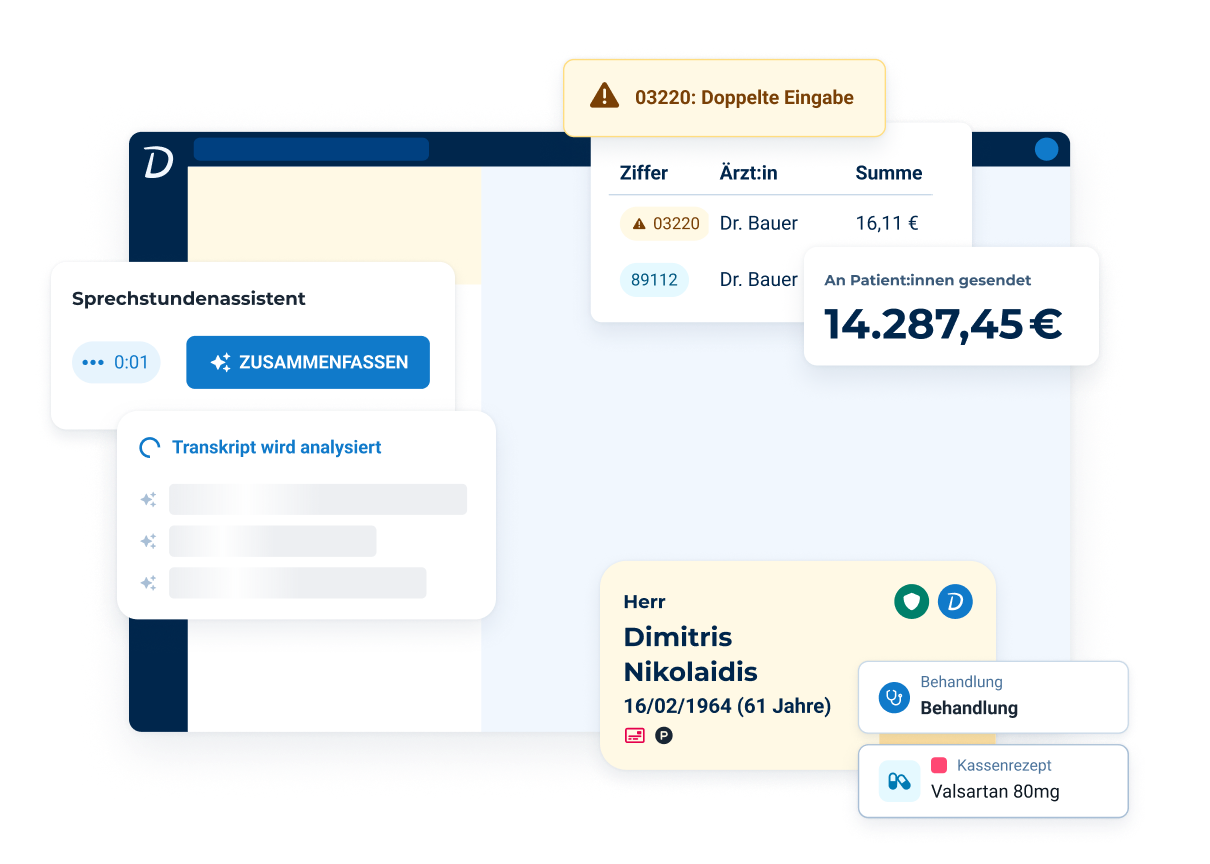The width and height of the screenshot is (1210, 864).
Task: Select billing code 03220 tag
Action: coord(665,224)
